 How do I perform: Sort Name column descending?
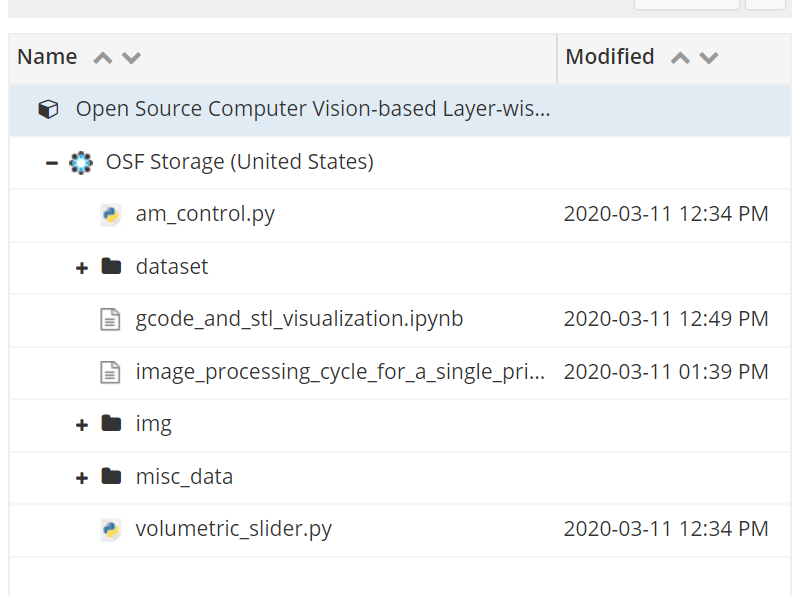tap(131, 58)
